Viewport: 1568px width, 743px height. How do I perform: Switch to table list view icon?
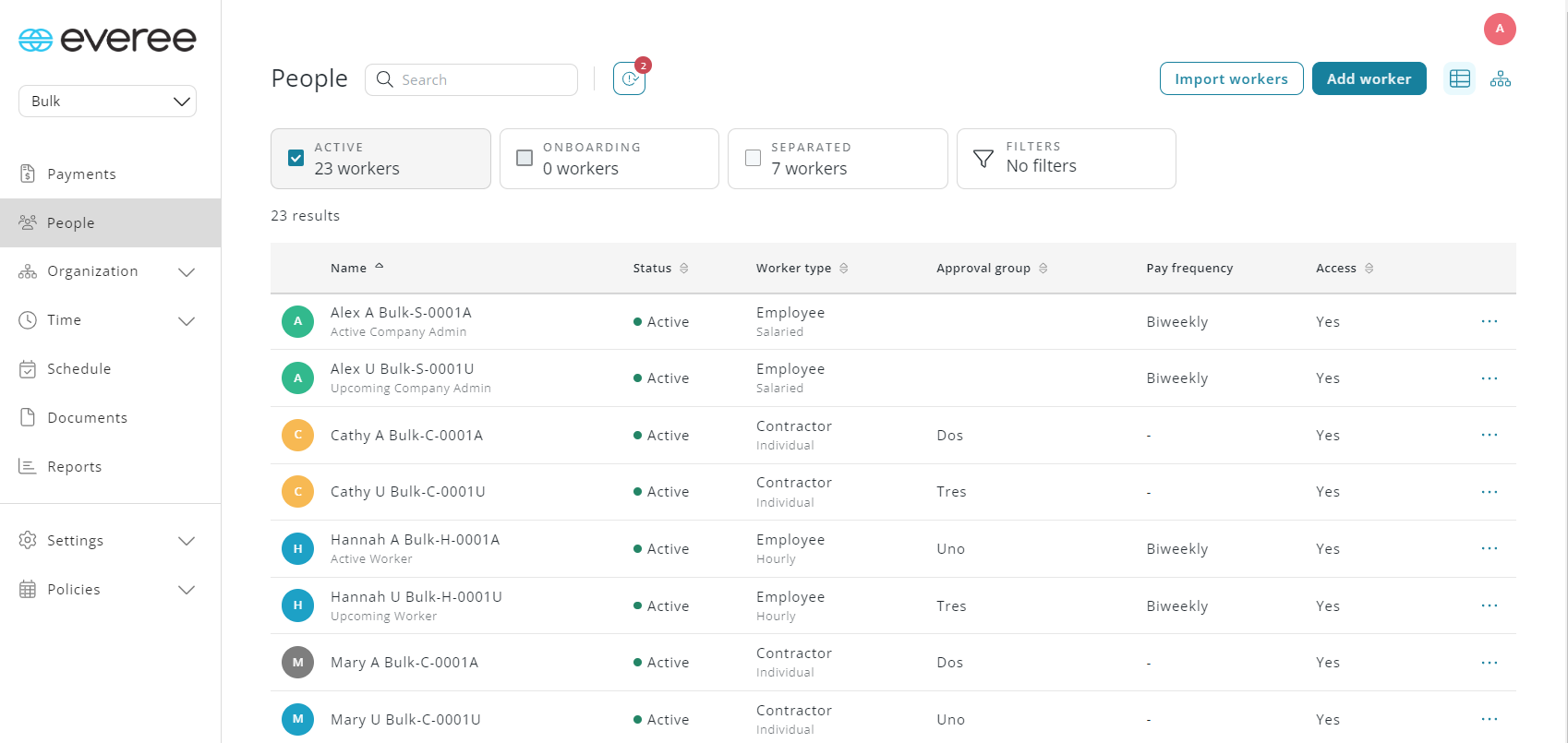[1460, 79]
